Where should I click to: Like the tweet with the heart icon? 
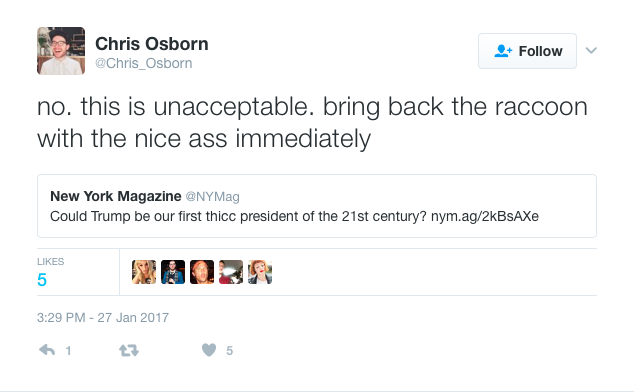(x=209, y=350)
